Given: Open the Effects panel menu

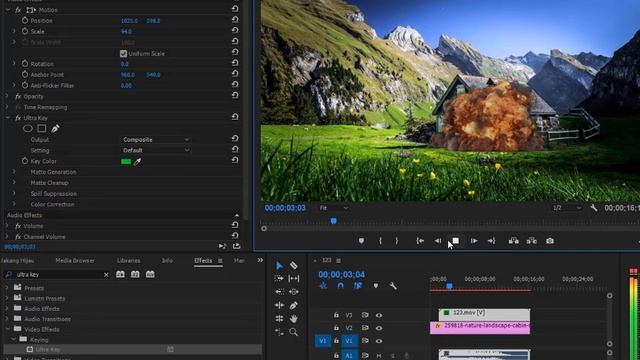Looking at the screenshot, I should pyautogui.click(x=220, y=261).
